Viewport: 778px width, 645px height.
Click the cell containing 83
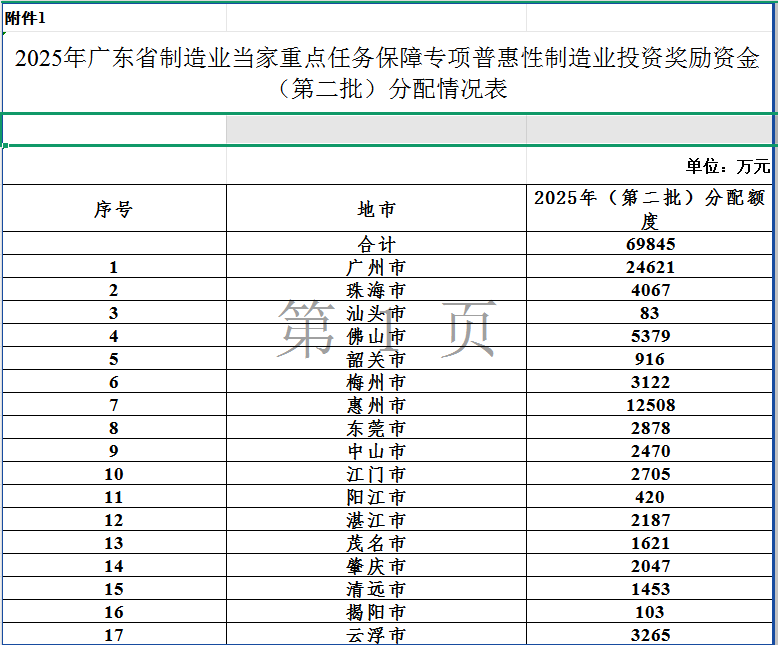click(x=650, y=313)
